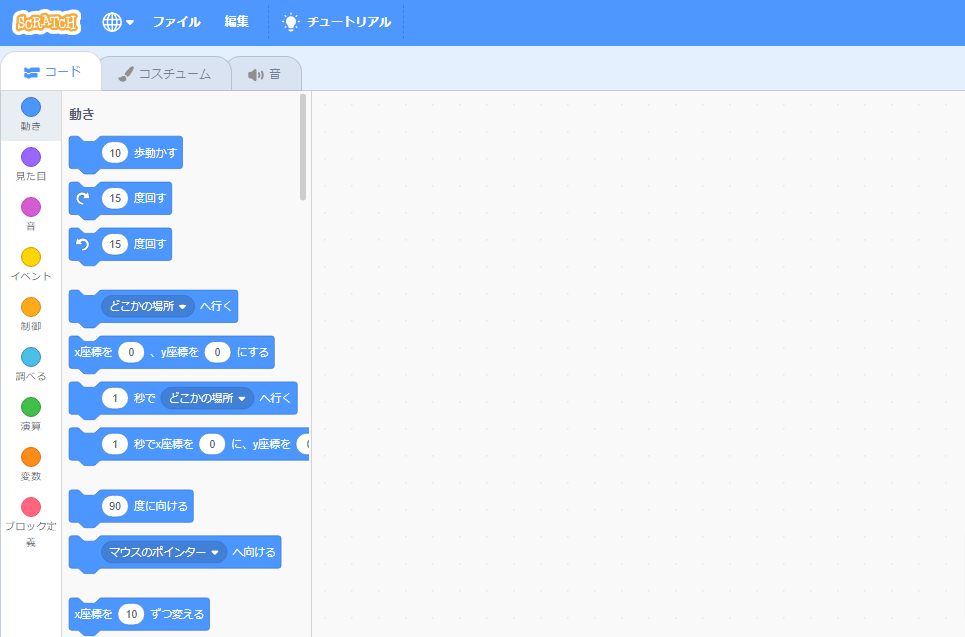Select the ブロック定義 pink category

pos(31,507)
